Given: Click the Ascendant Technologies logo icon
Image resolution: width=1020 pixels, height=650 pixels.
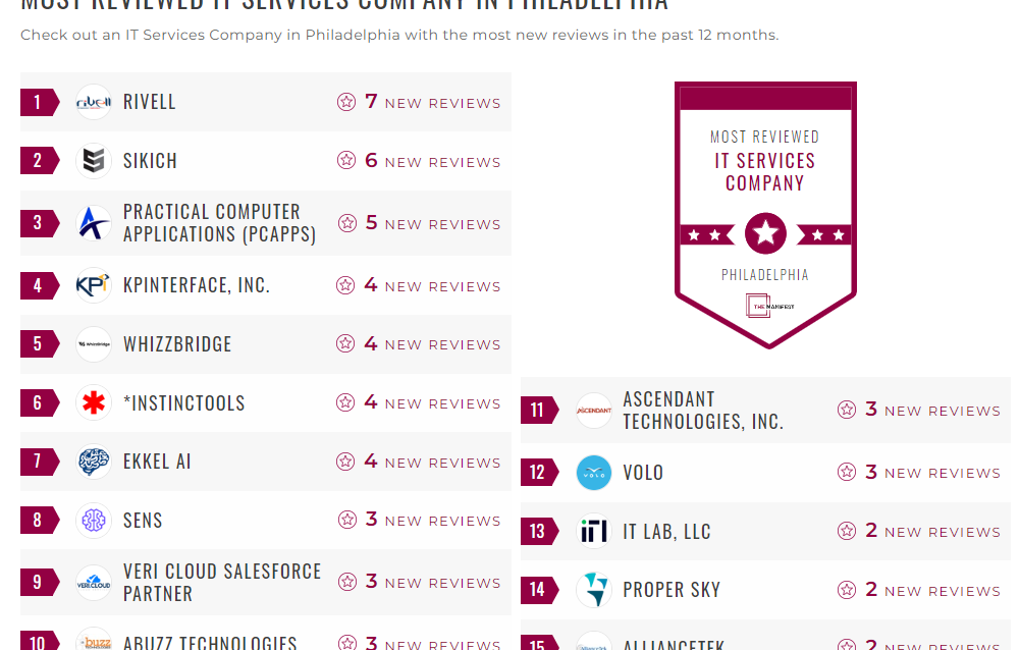Looking at the screenshot, I should coord(593,410).
